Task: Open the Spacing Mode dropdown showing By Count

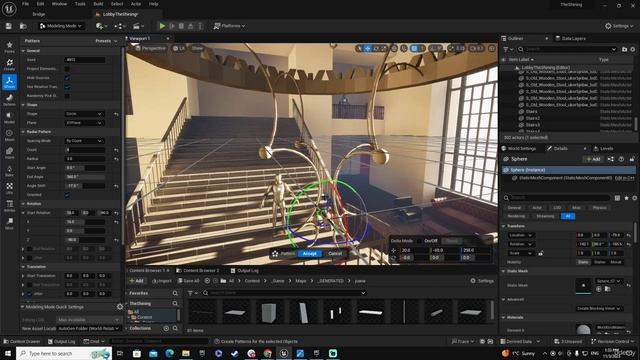Action: (x=84, y=140)
